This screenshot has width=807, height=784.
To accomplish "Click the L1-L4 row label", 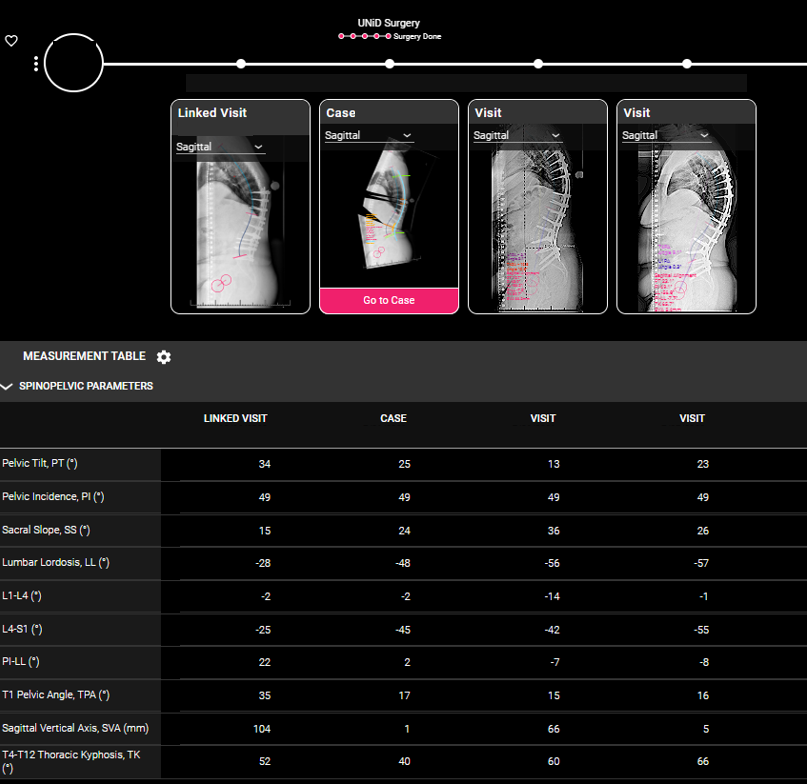I will pos(22,596).
